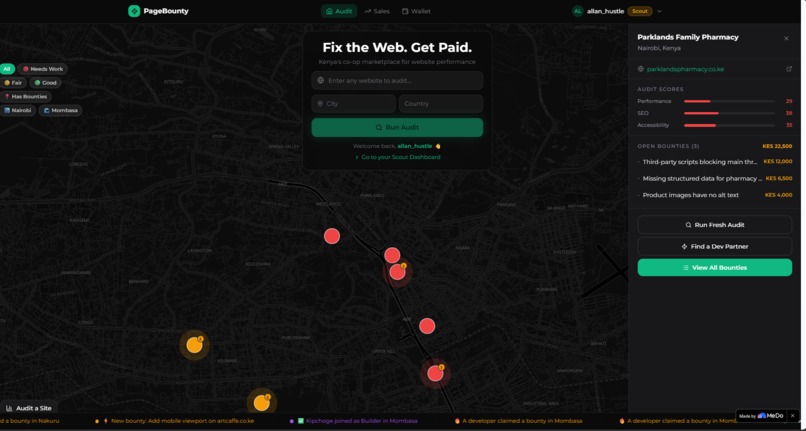Click the SEO score bar
Image resolution: width=806 pixels, height=431 pixels.
click(x=729, y=113)
